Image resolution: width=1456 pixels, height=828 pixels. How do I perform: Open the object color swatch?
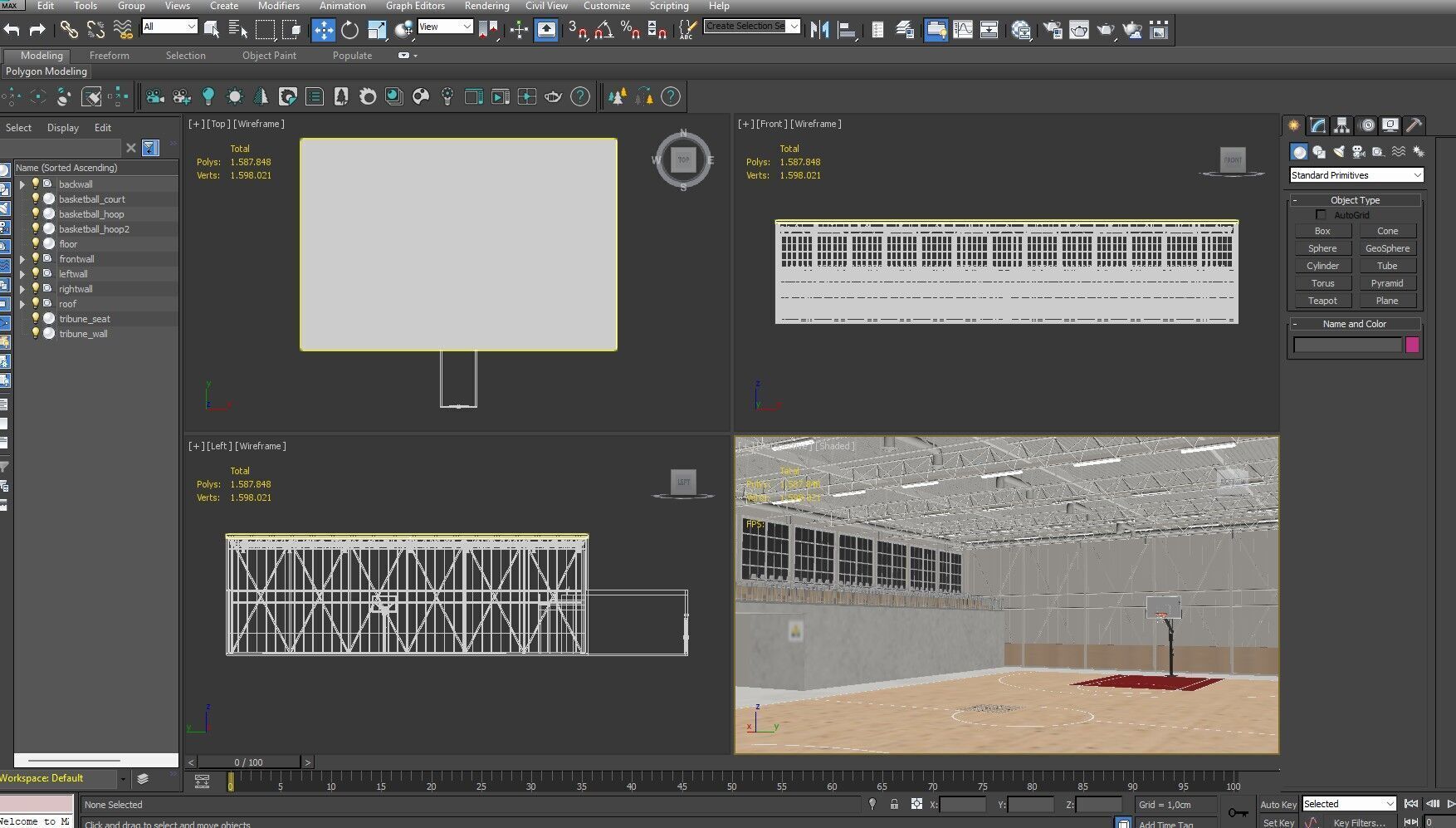click(x=1412, y=345)
